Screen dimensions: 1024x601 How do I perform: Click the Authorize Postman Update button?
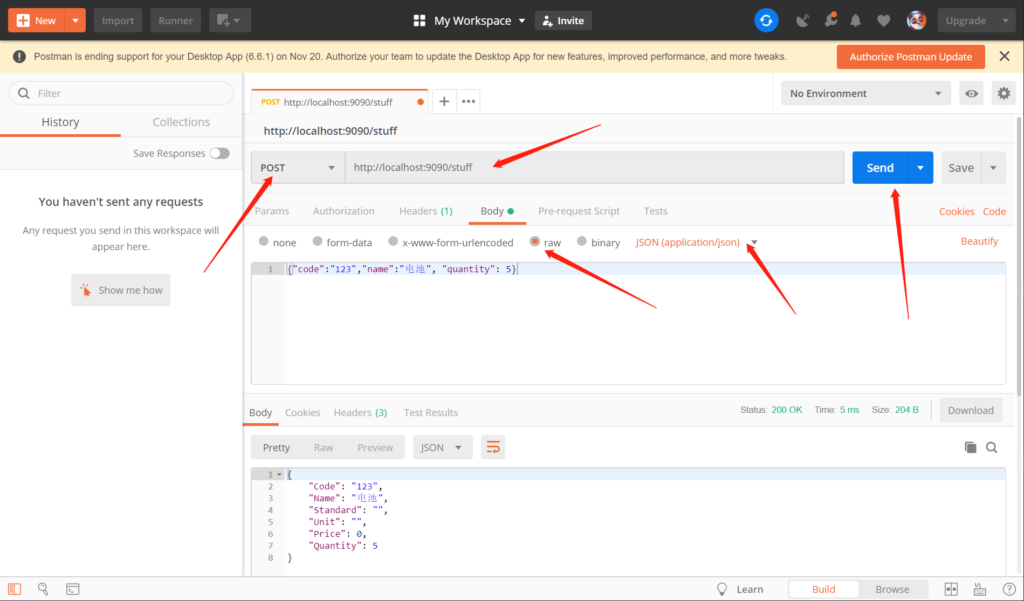pos(910,57)
